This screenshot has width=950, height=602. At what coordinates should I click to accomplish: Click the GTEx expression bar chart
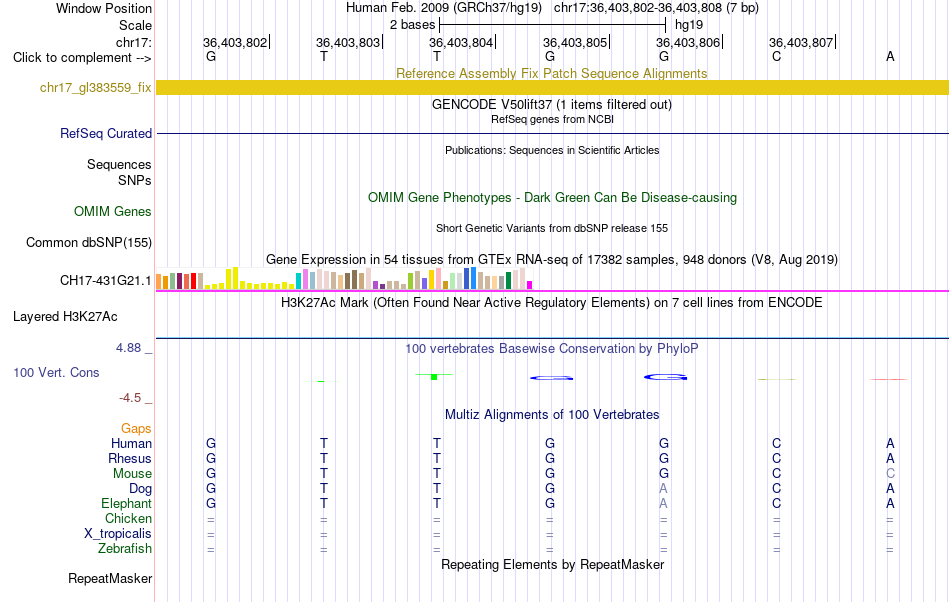coord(344,279)
